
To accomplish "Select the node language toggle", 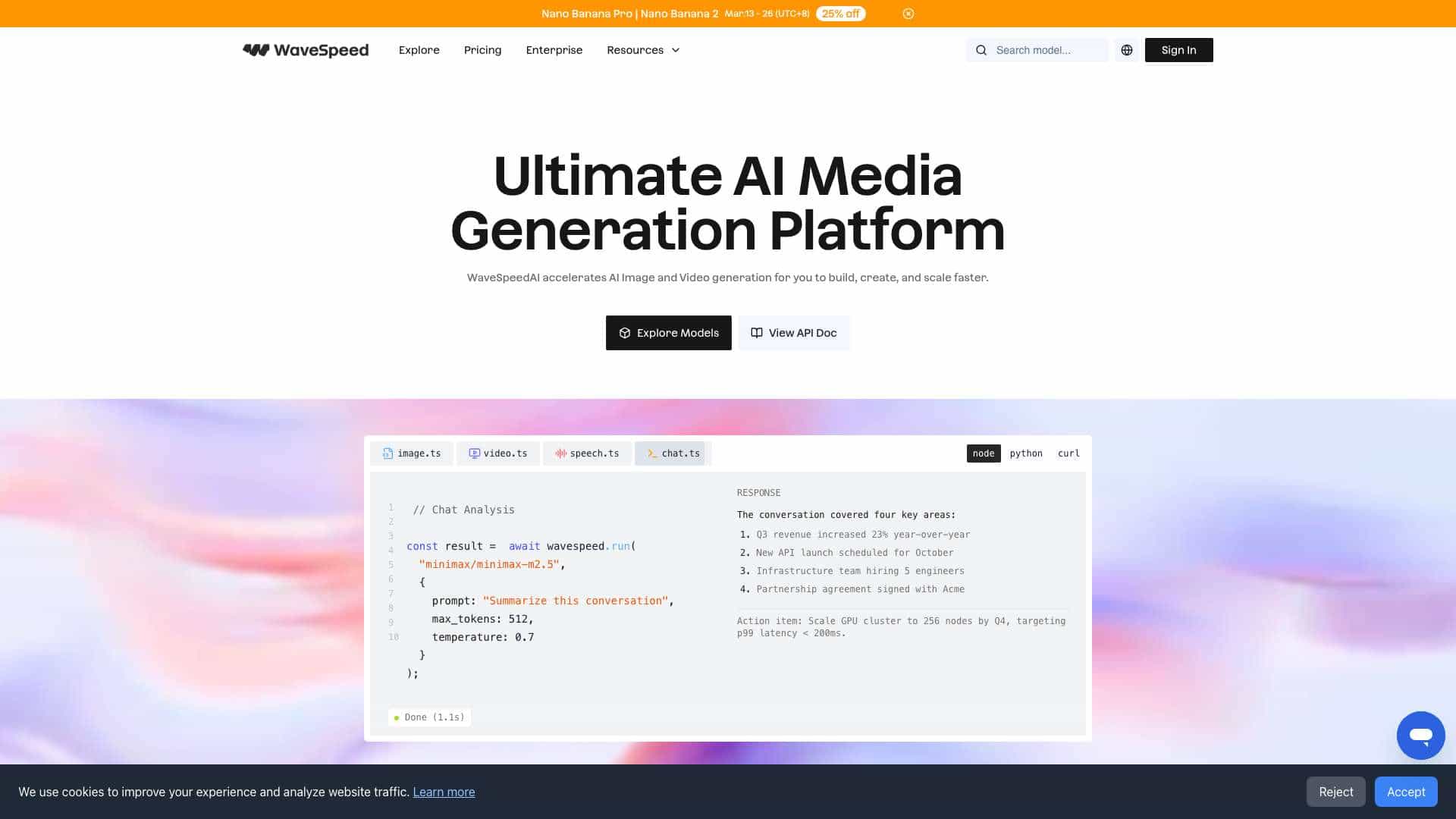I will [x=984, y=453].
